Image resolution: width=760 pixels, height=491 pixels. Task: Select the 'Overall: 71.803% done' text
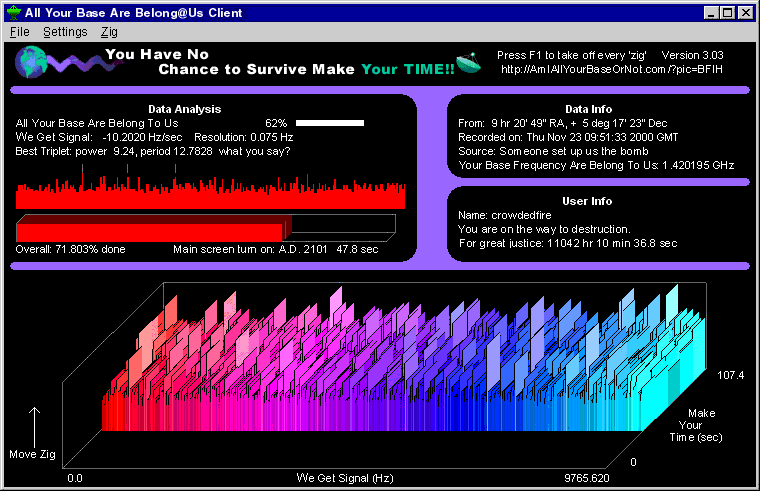tap(70, 249)
